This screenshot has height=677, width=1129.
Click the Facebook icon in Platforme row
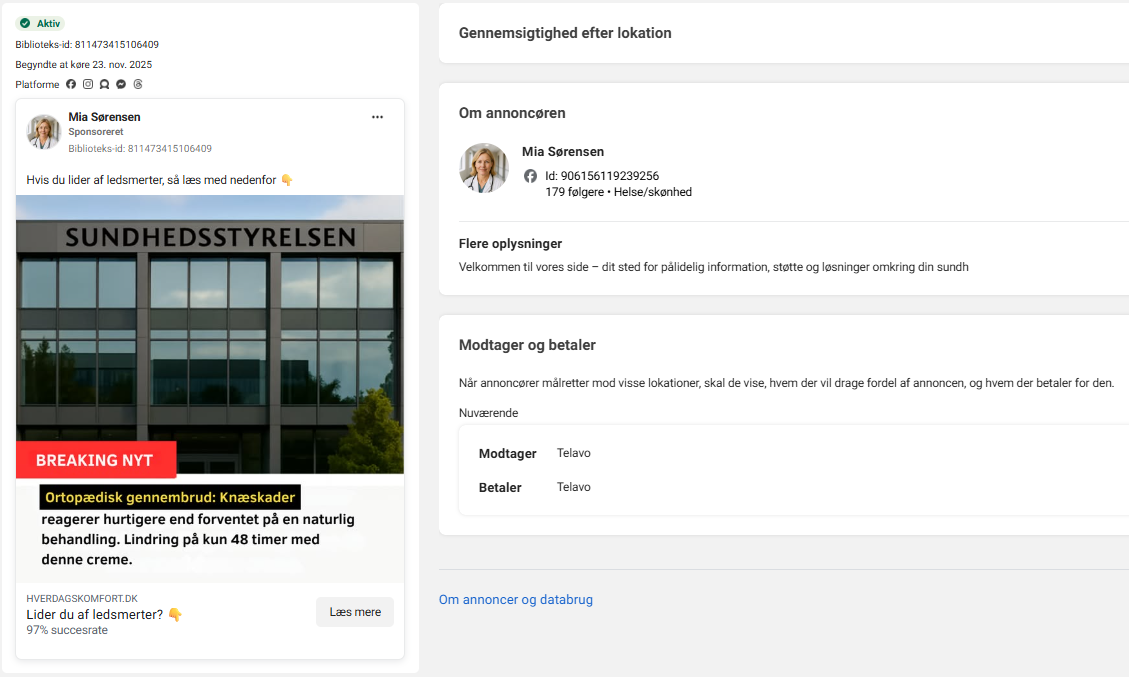pos(71,84)
